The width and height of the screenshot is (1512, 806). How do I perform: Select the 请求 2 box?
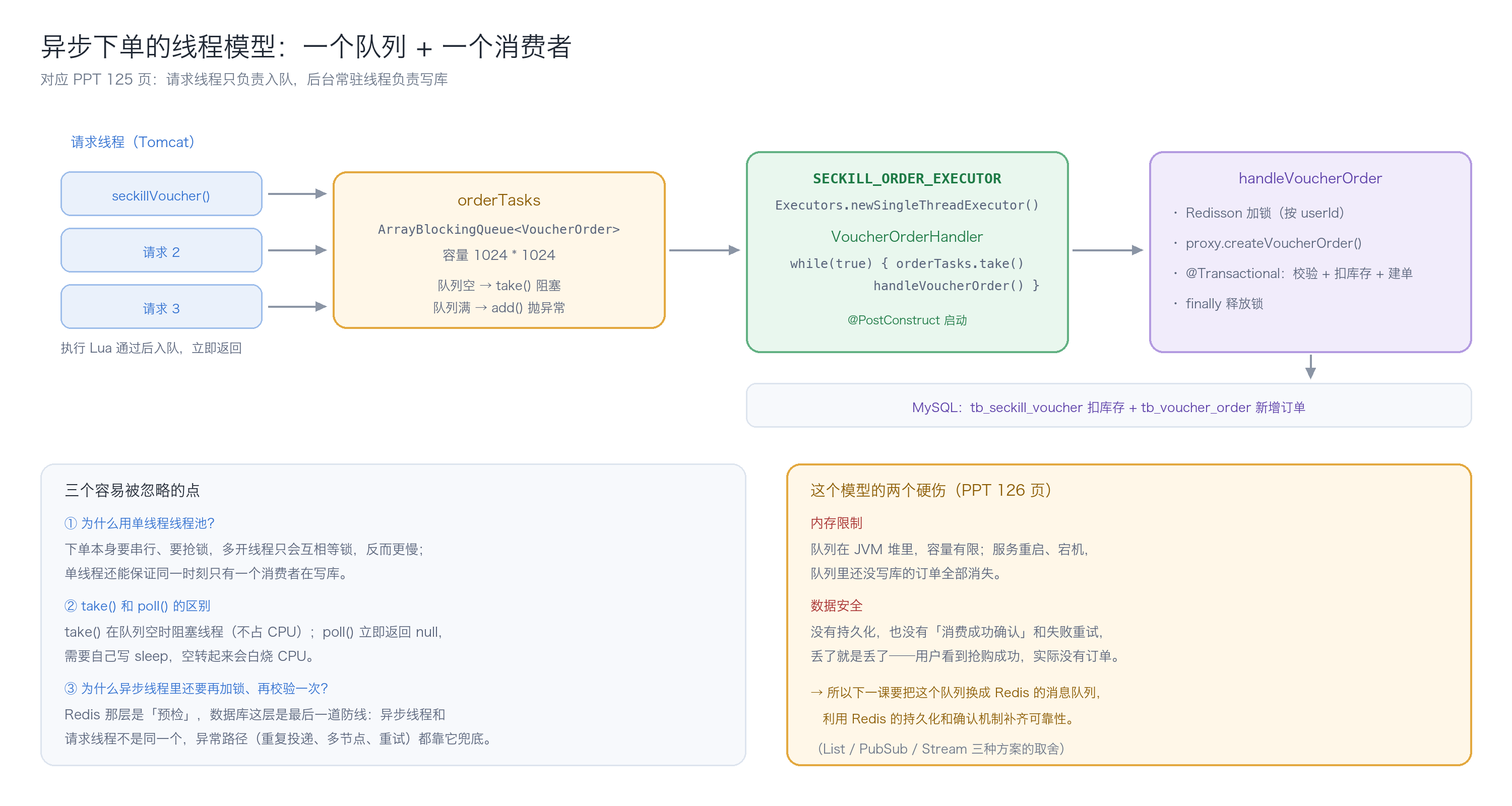tap(161, 250)
